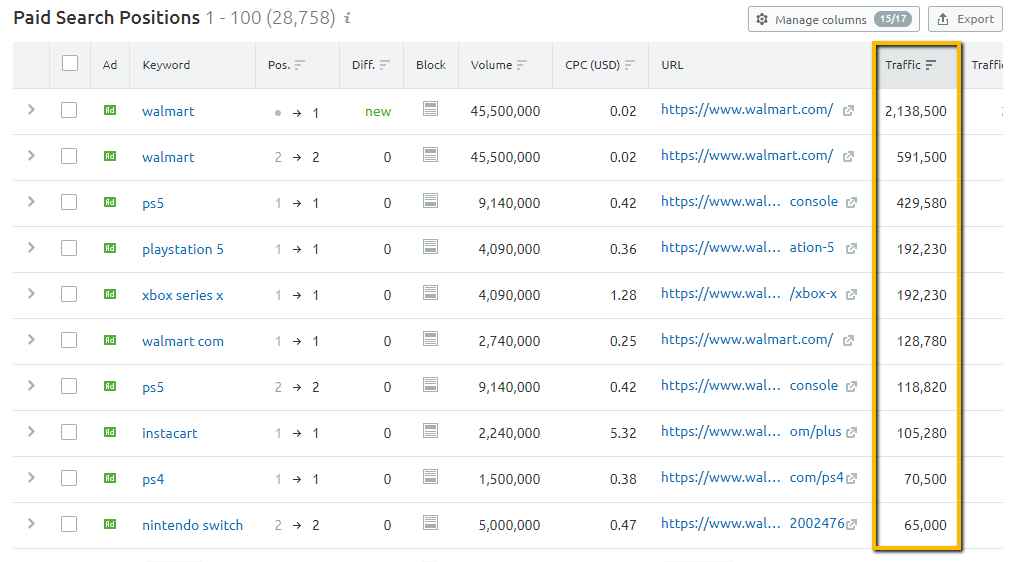Screen dimensions: 1028x562
Task: Toggle the select-all checkbox in header
Action: (69, 64)
